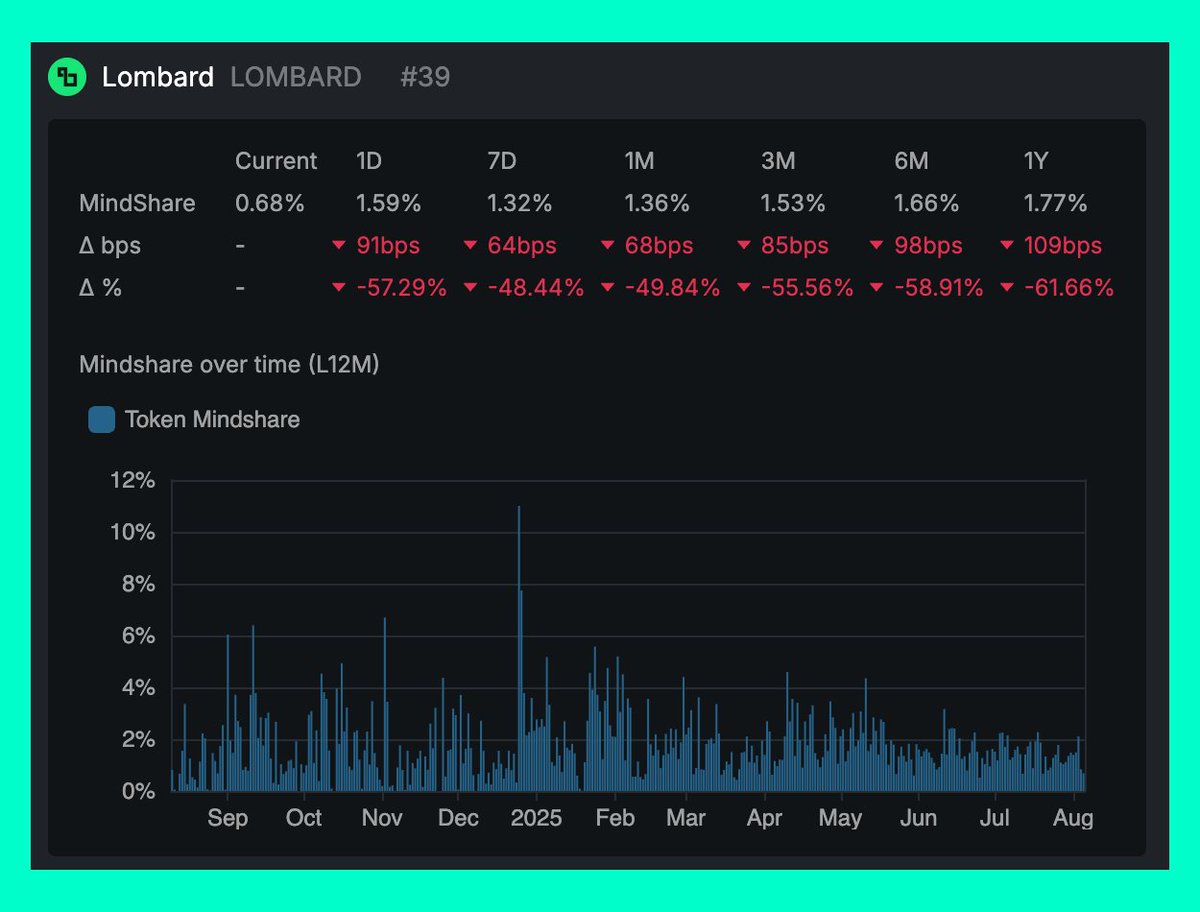
Task: Click the 6M MindShare value 1.66%
Action: [x=927, y=204]
